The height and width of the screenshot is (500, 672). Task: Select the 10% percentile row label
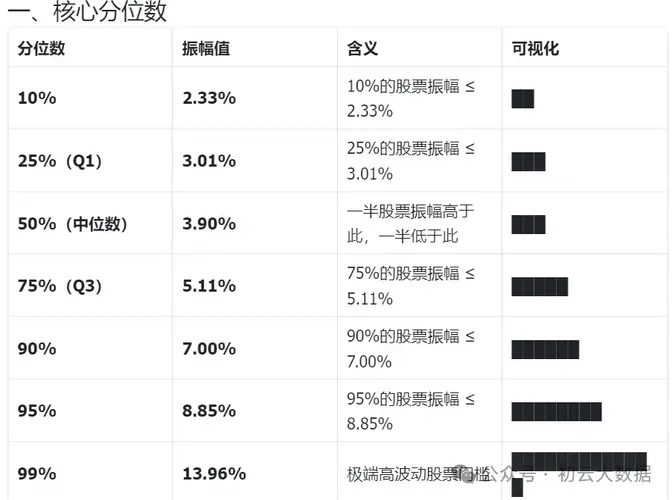point(37,98)
